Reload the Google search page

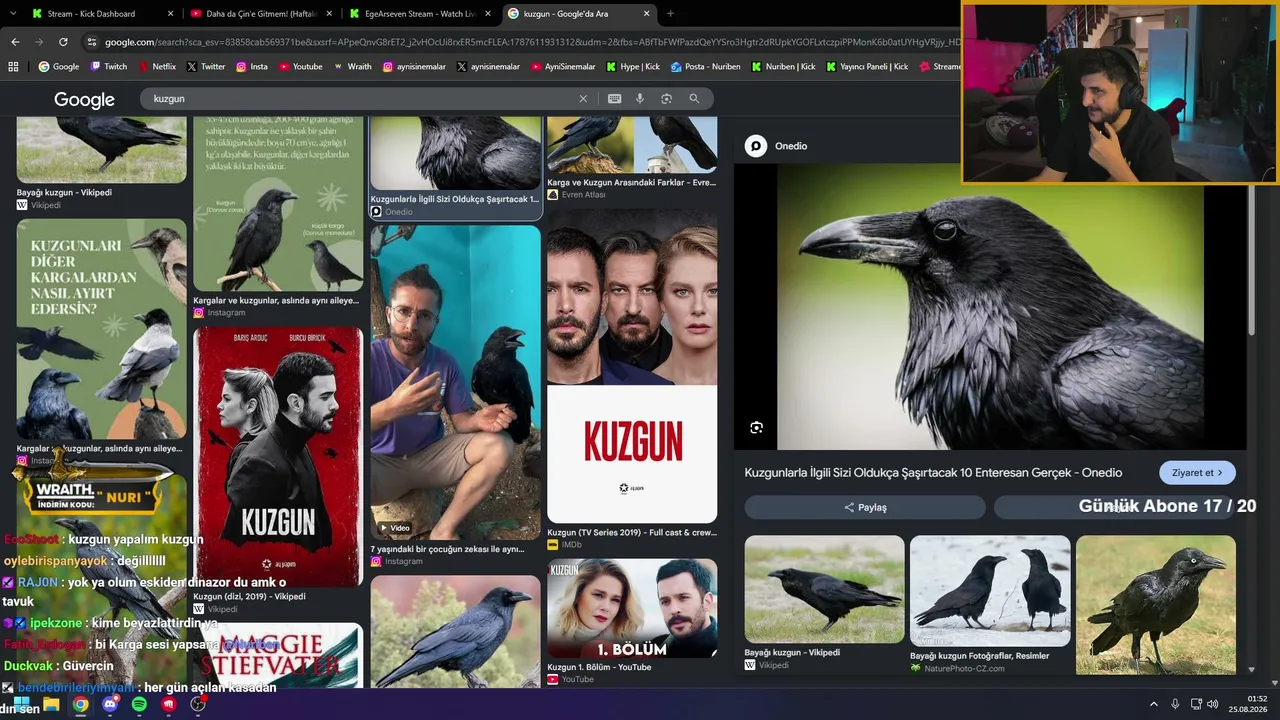(63, 42)
